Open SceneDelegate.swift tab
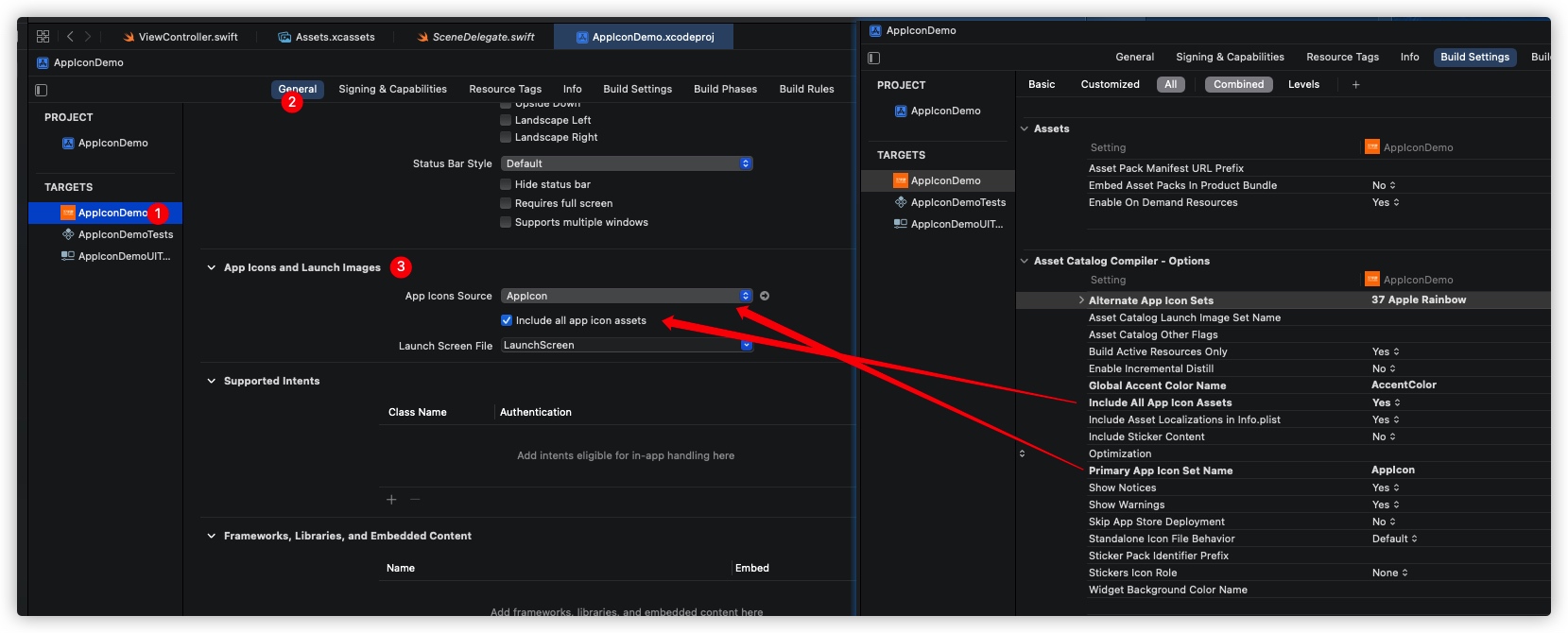This screenshot has height=633, width=1568. tap(476, 38)
